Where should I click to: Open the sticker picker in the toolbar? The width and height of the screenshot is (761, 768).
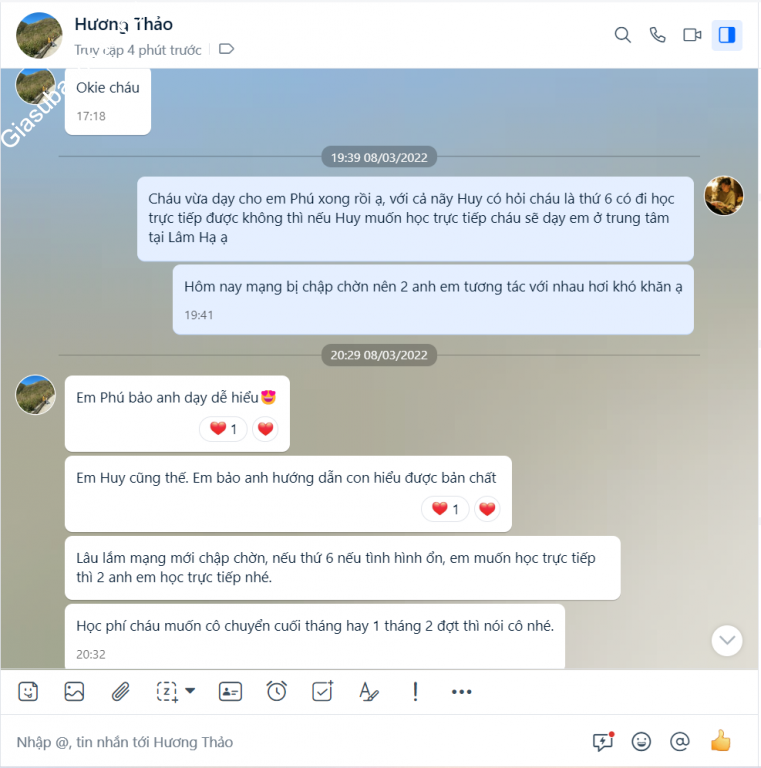click(28, 692)
